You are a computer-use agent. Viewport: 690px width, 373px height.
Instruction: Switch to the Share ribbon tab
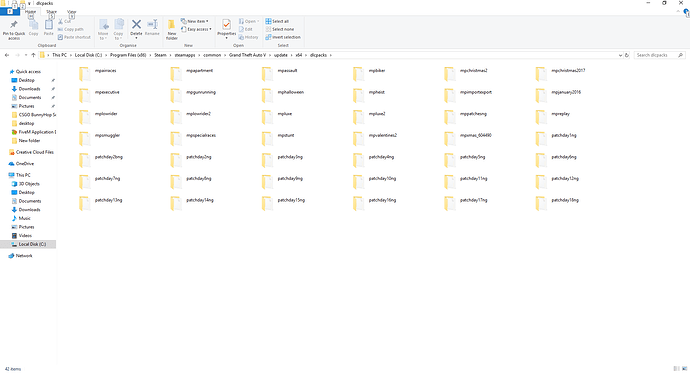coord(51,12)
